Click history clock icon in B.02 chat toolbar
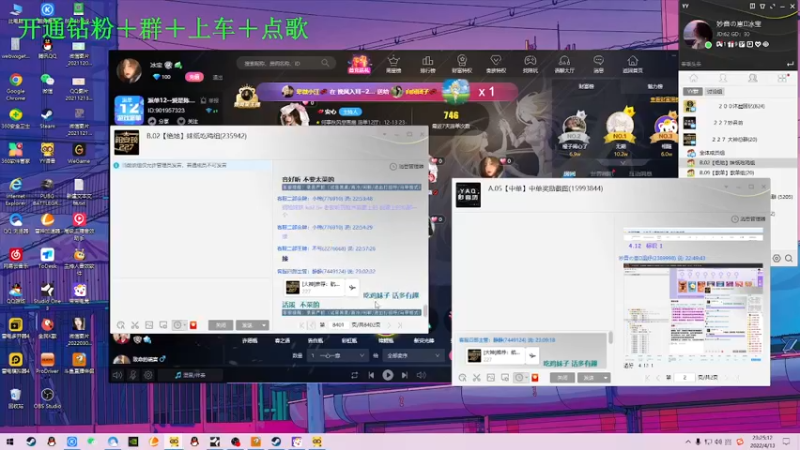The width and height of the screenshot is (800, 450). [x=178, y=325]
